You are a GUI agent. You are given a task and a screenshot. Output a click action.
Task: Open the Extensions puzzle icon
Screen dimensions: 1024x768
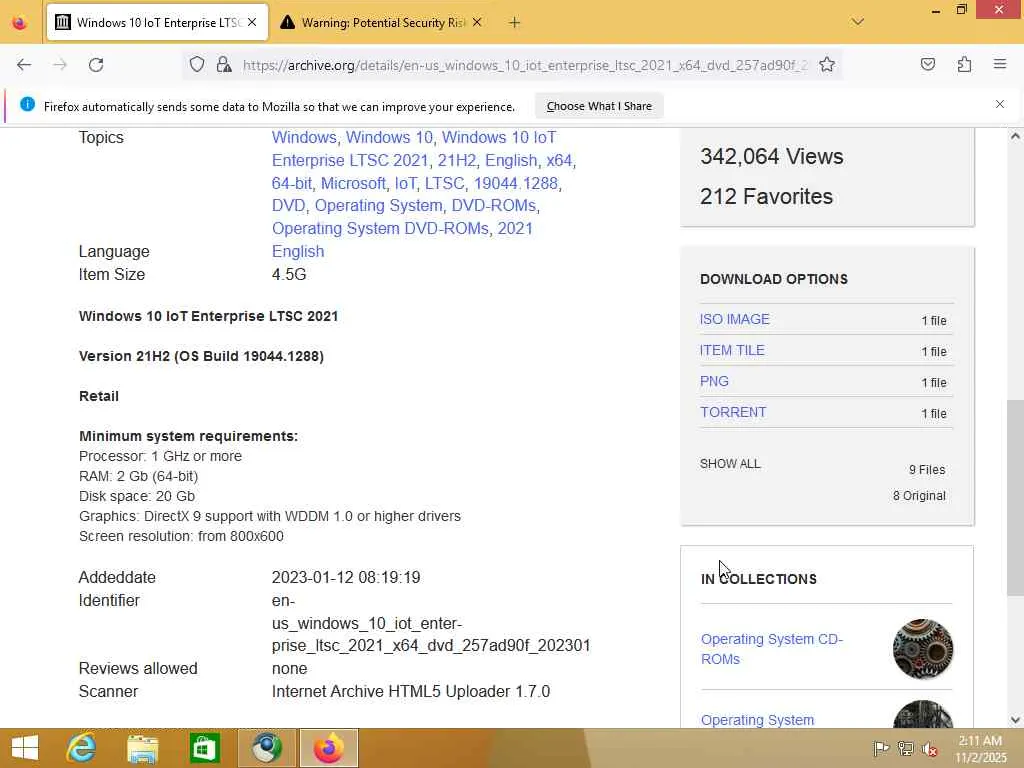tap(964, 64)
